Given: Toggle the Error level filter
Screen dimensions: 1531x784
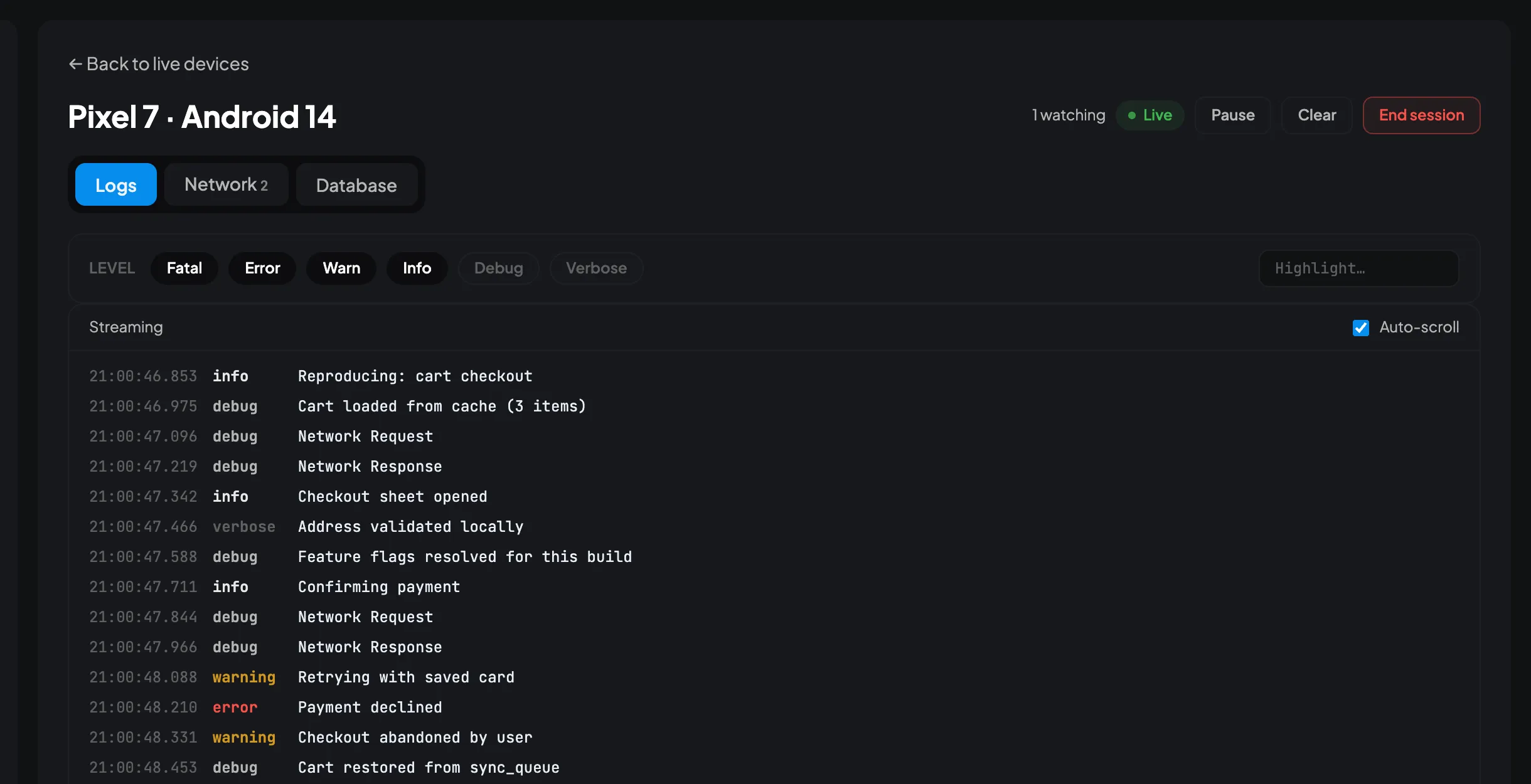Looking at the screenshot, I should 262,268.
